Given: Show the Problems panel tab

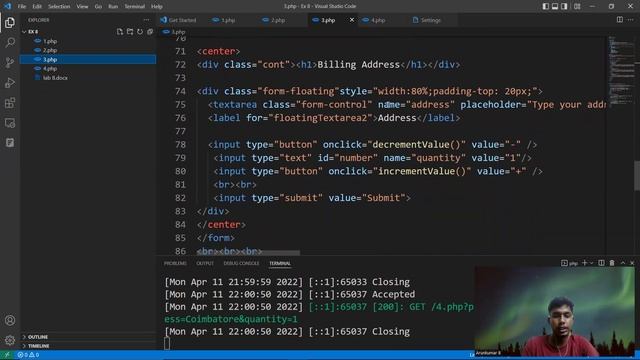Looking at the screenshot, I should pos(175,263).
